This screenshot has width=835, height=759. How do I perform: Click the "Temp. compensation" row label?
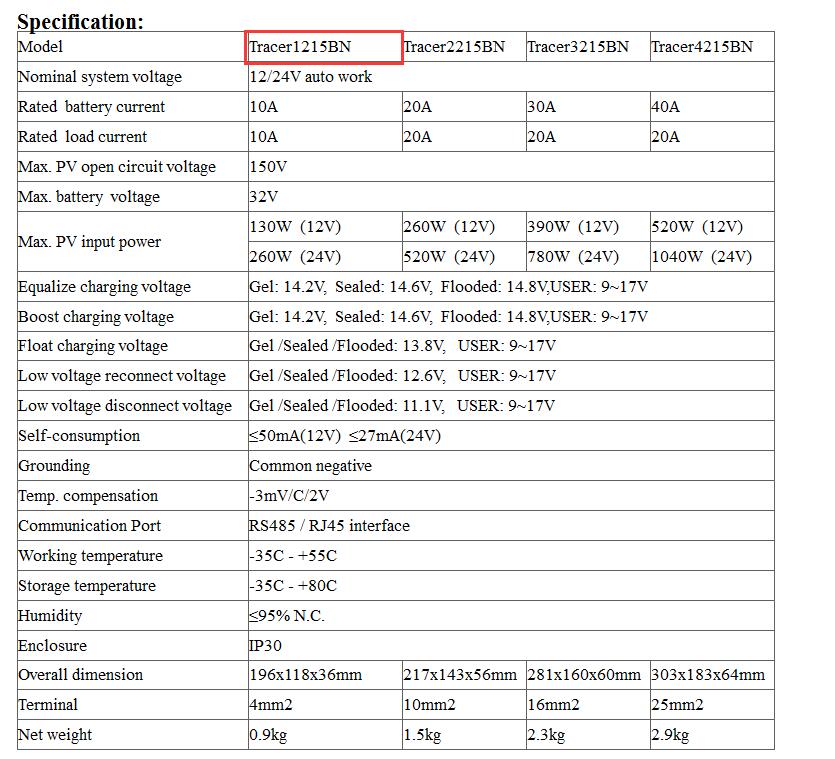[x=88, y=496]
